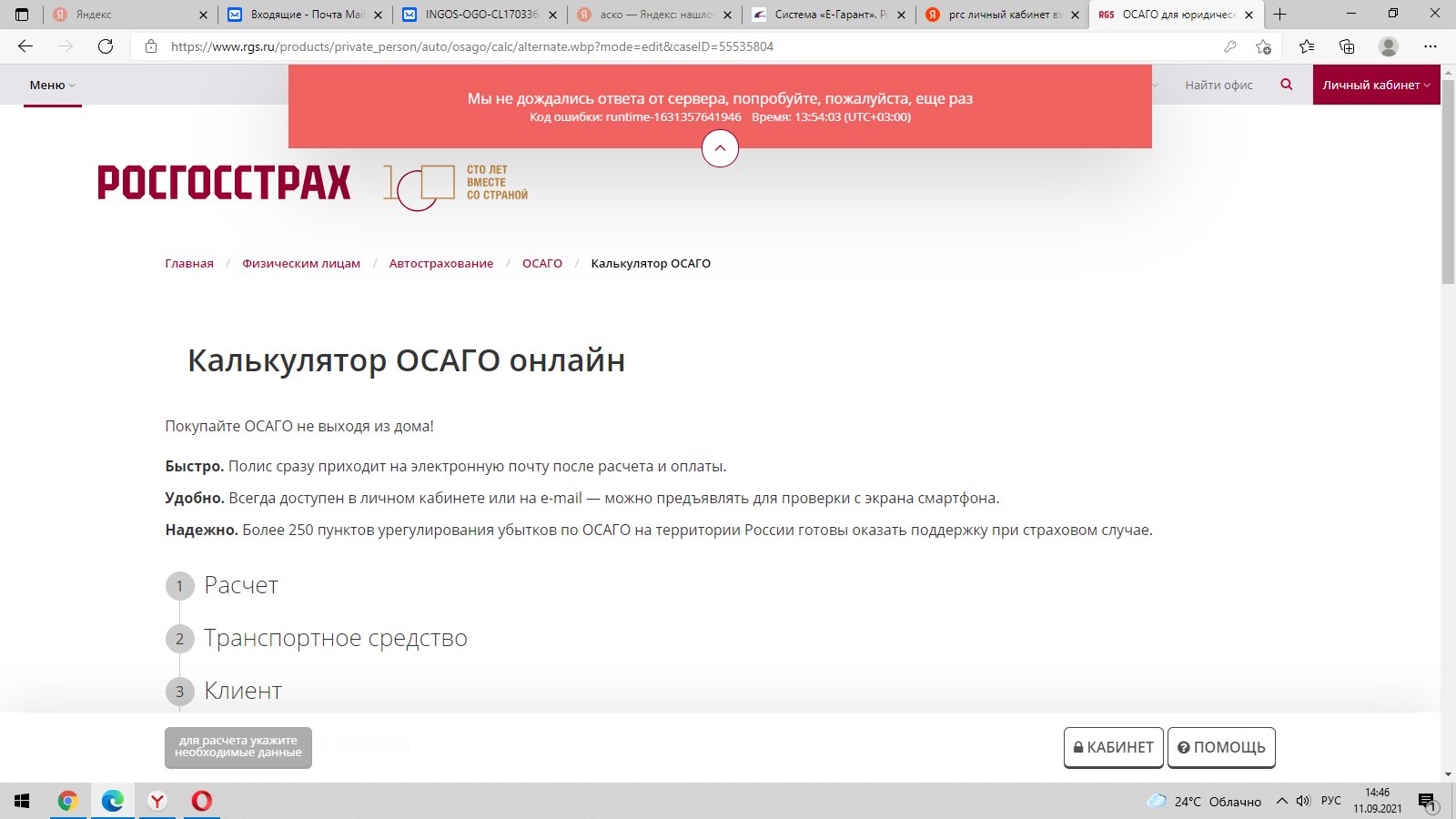Go to the Главная breadcrumb
1456x819 pixels.
(x=189, y=263)
